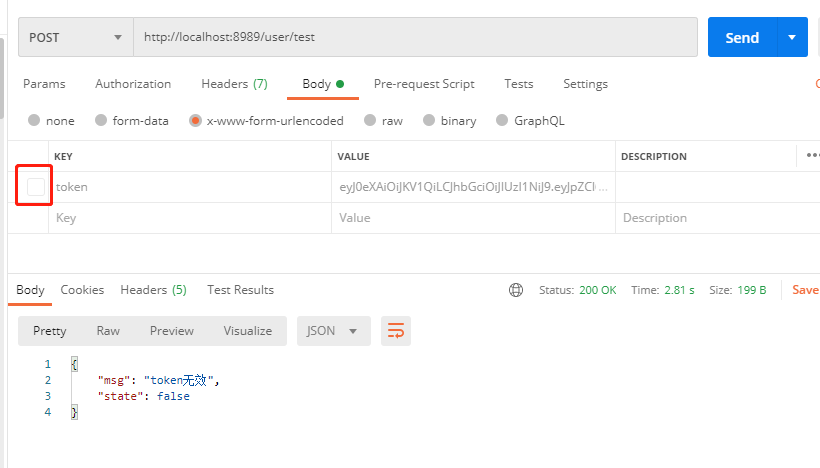
Task: Click the word-wrap icon in response toolbar
Action: pos(396,331)
